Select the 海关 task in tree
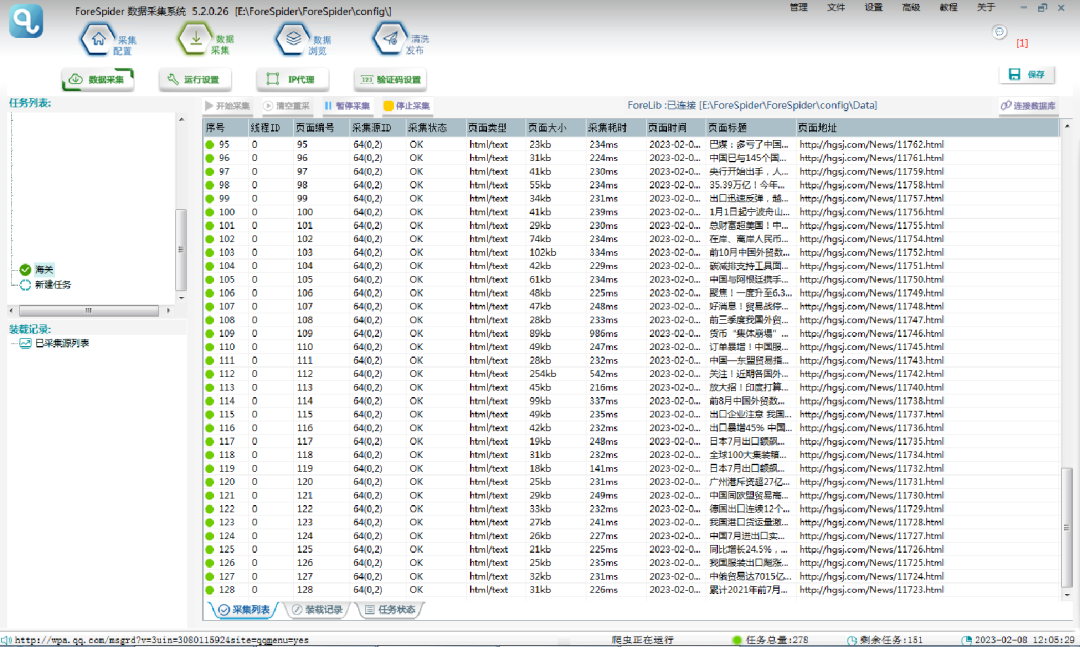The width and height of the screenshot is (1080, 647). pyautogui.click(x=44, y=269)
